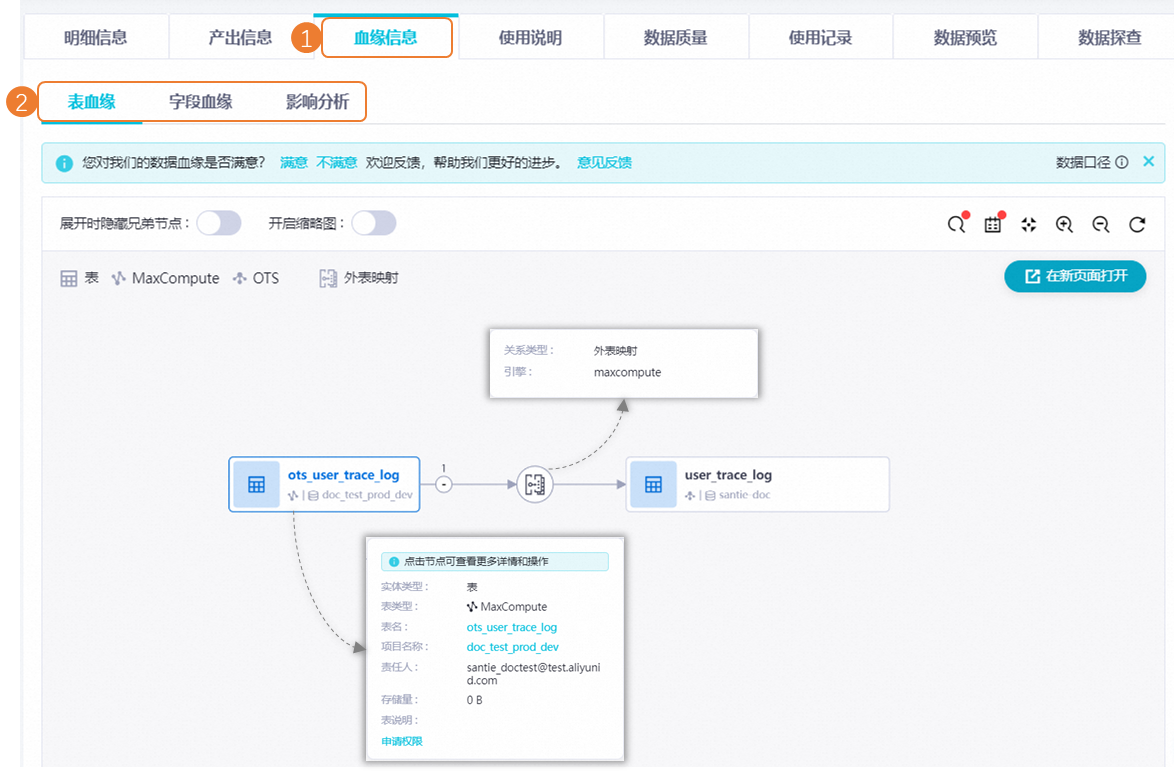
Task: Click the info icon in feedback banner
Action: pyautogui.click(x=64, y=163)
